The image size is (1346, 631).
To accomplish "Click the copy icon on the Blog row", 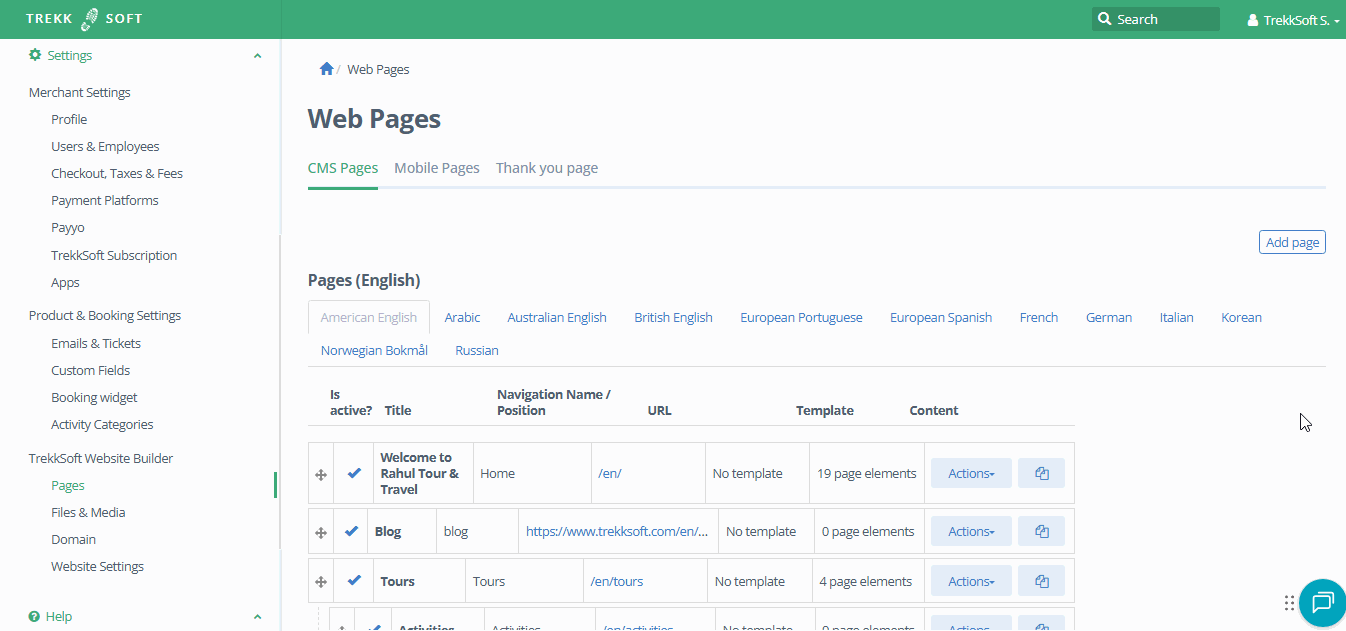I will 1041,530.
